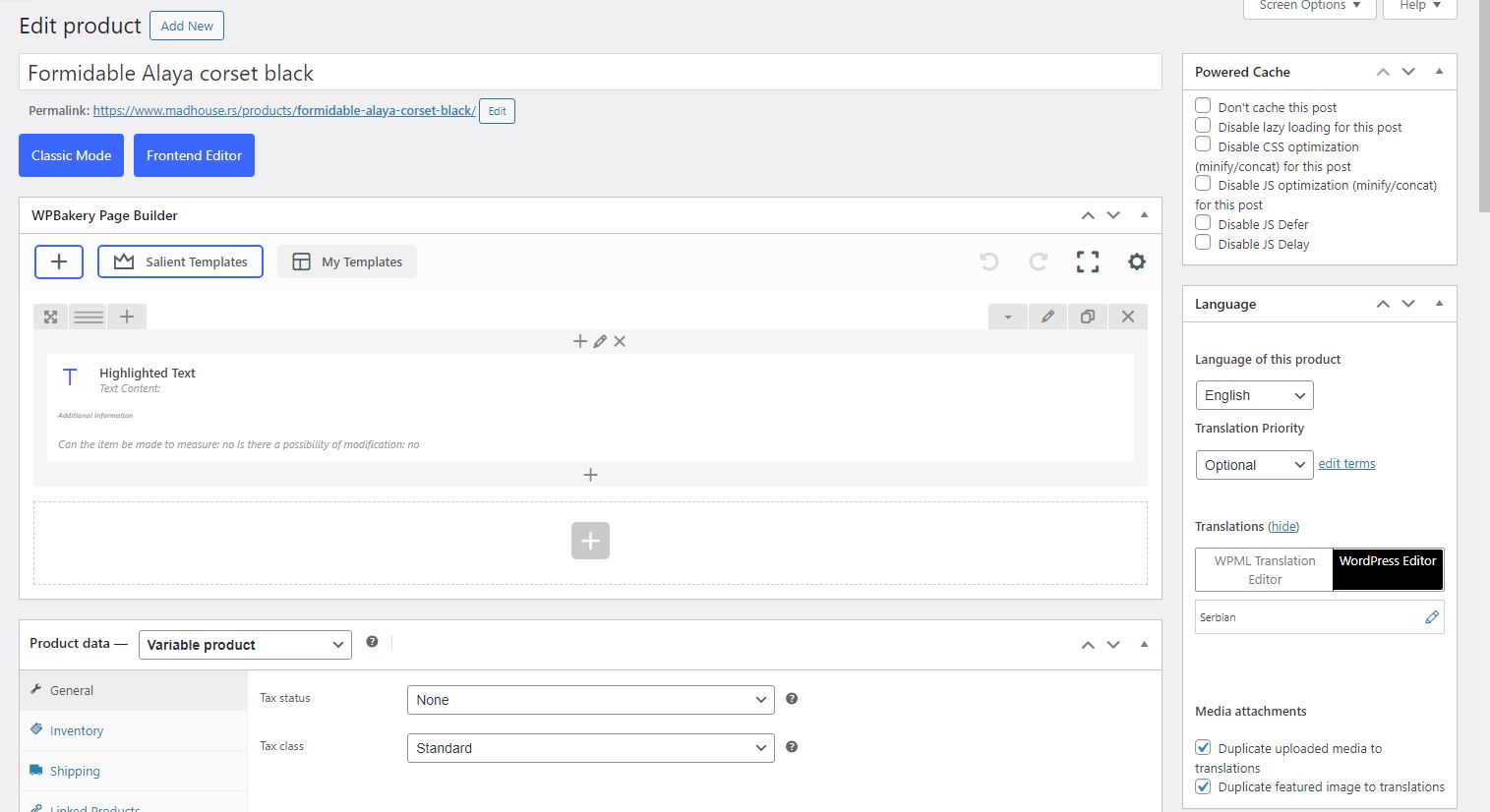Click the Highlighted Text T icon
Screen dimensions: 1490x812
(70, 377)
